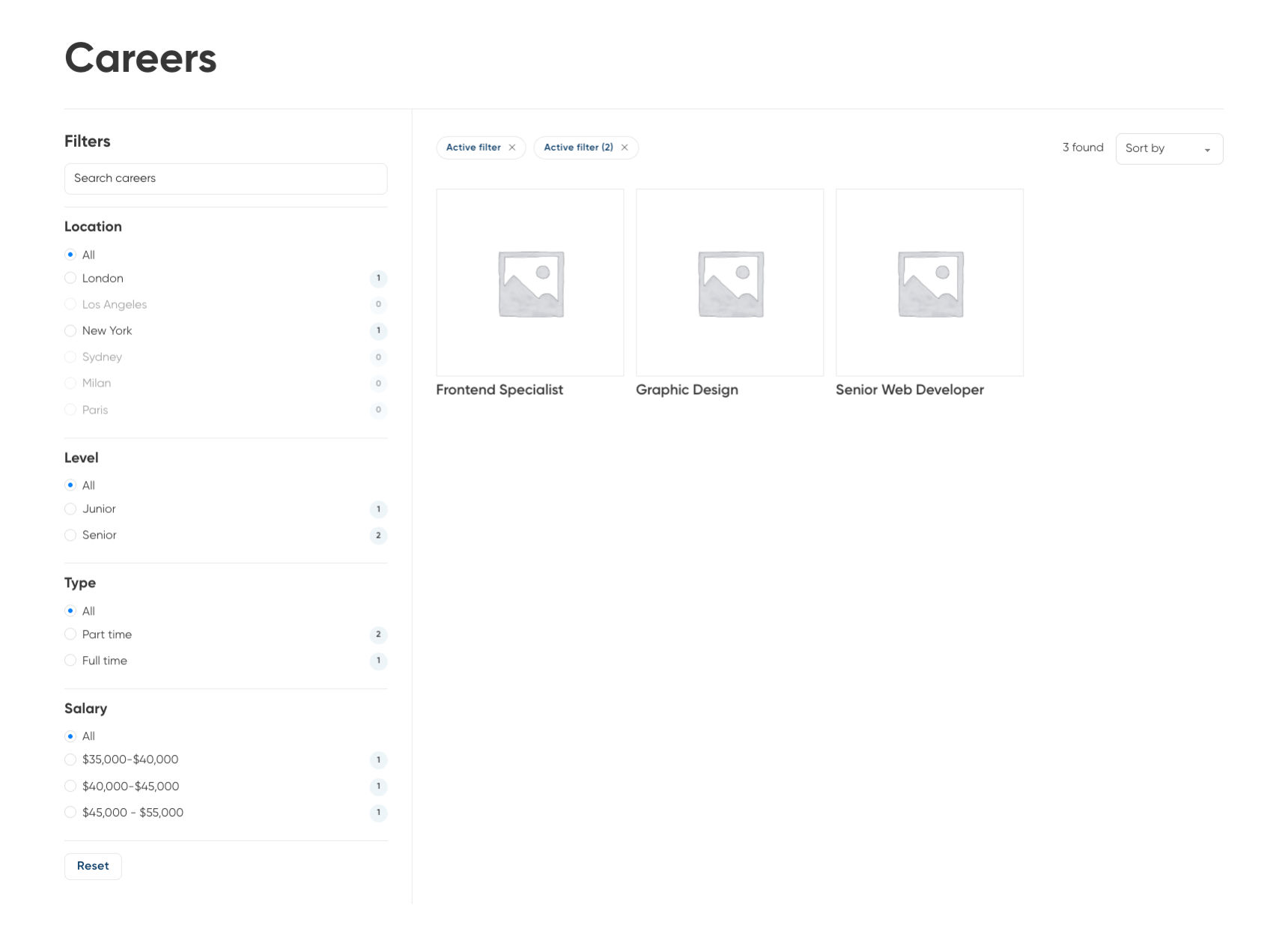Select Junior level radio button
The width and height of the screenshot is (1288, 931).
(70, 509)
